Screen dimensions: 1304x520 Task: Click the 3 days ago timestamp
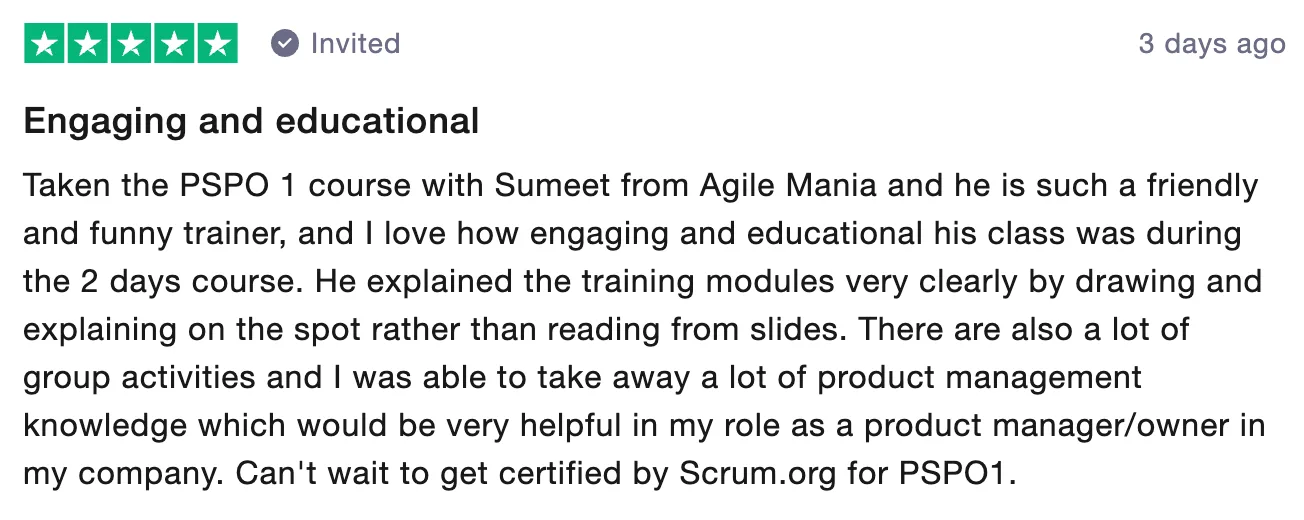coord(1212,44)
